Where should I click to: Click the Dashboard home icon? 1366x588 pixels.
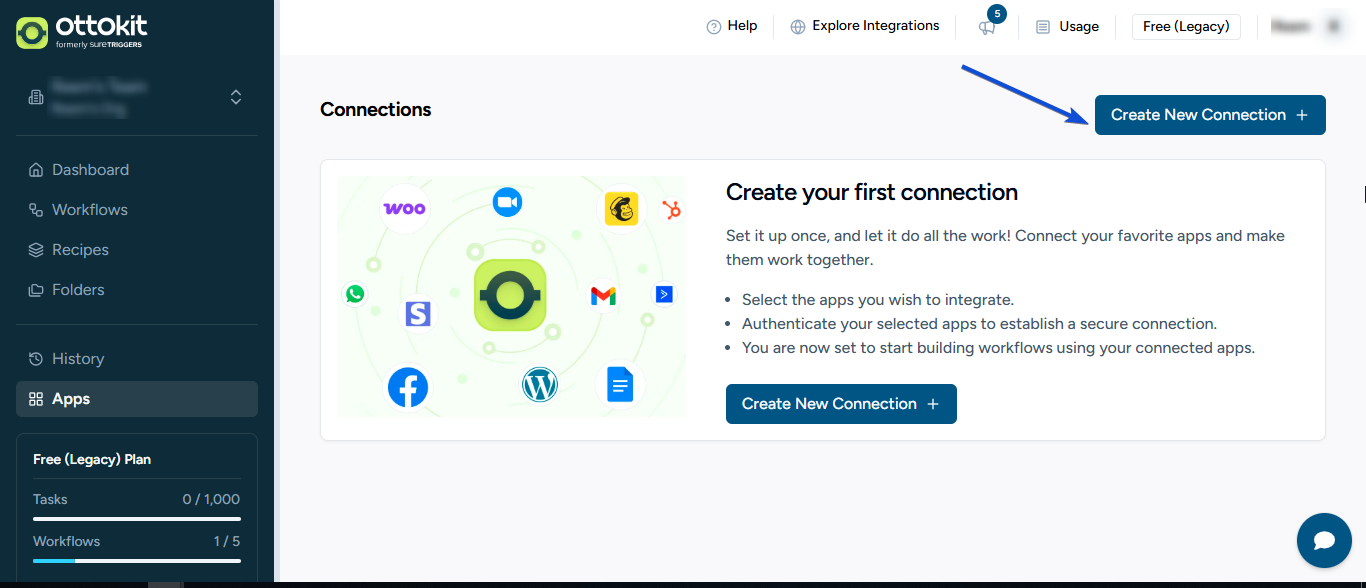(36, 170)
